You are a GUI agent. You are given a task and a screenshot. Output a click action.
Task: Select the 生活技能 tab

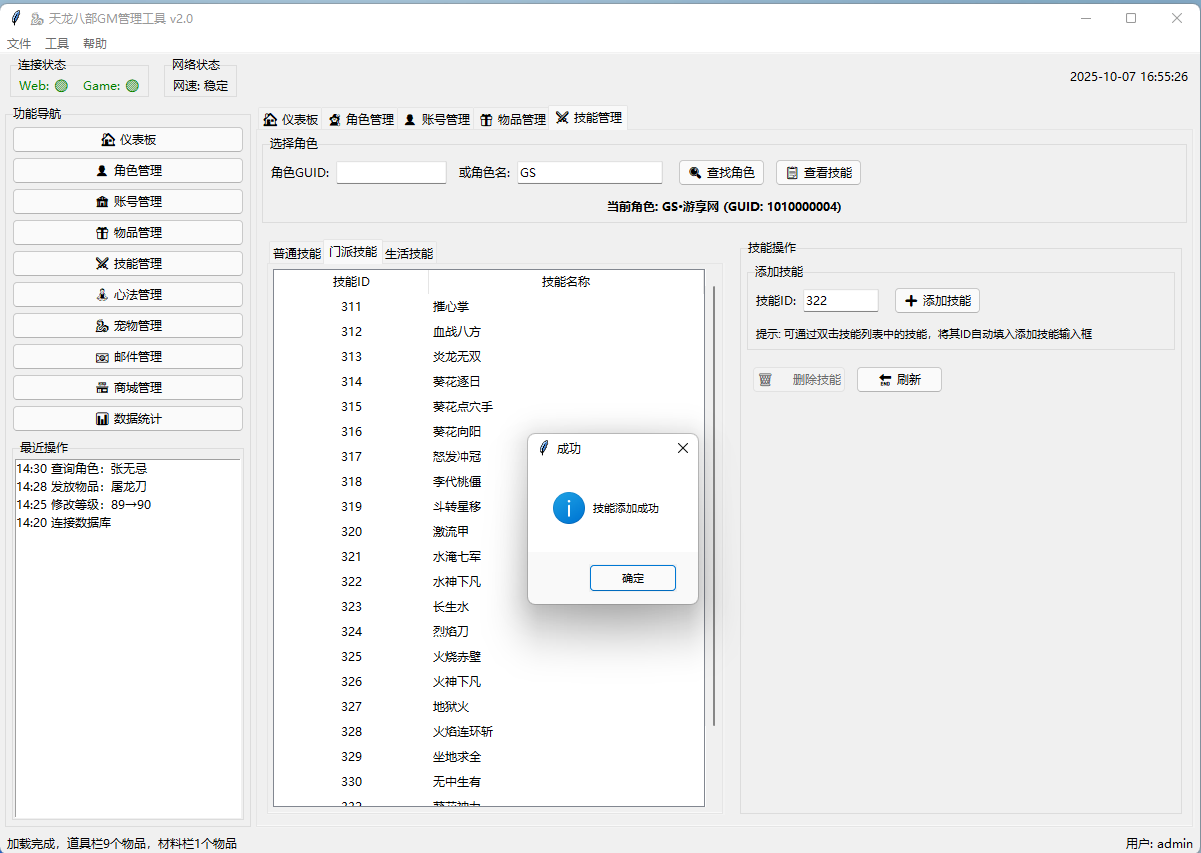pos(409,253)
